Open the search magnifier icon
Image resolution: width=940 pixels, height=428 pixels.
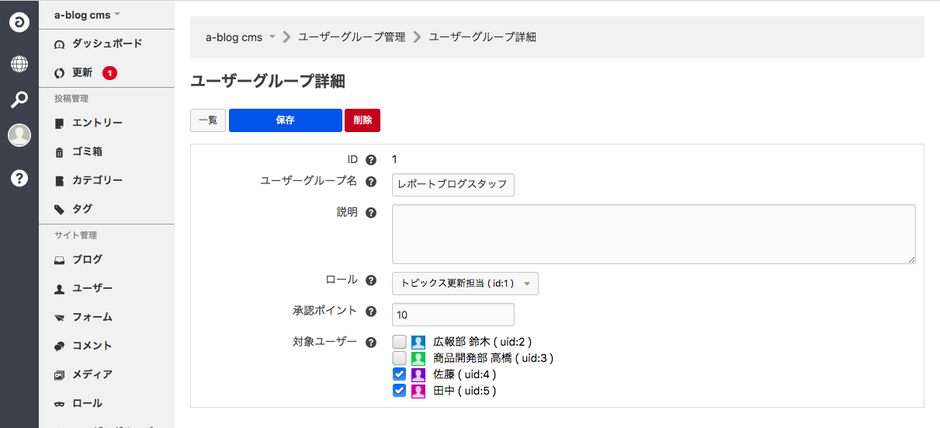click(19, 100)
